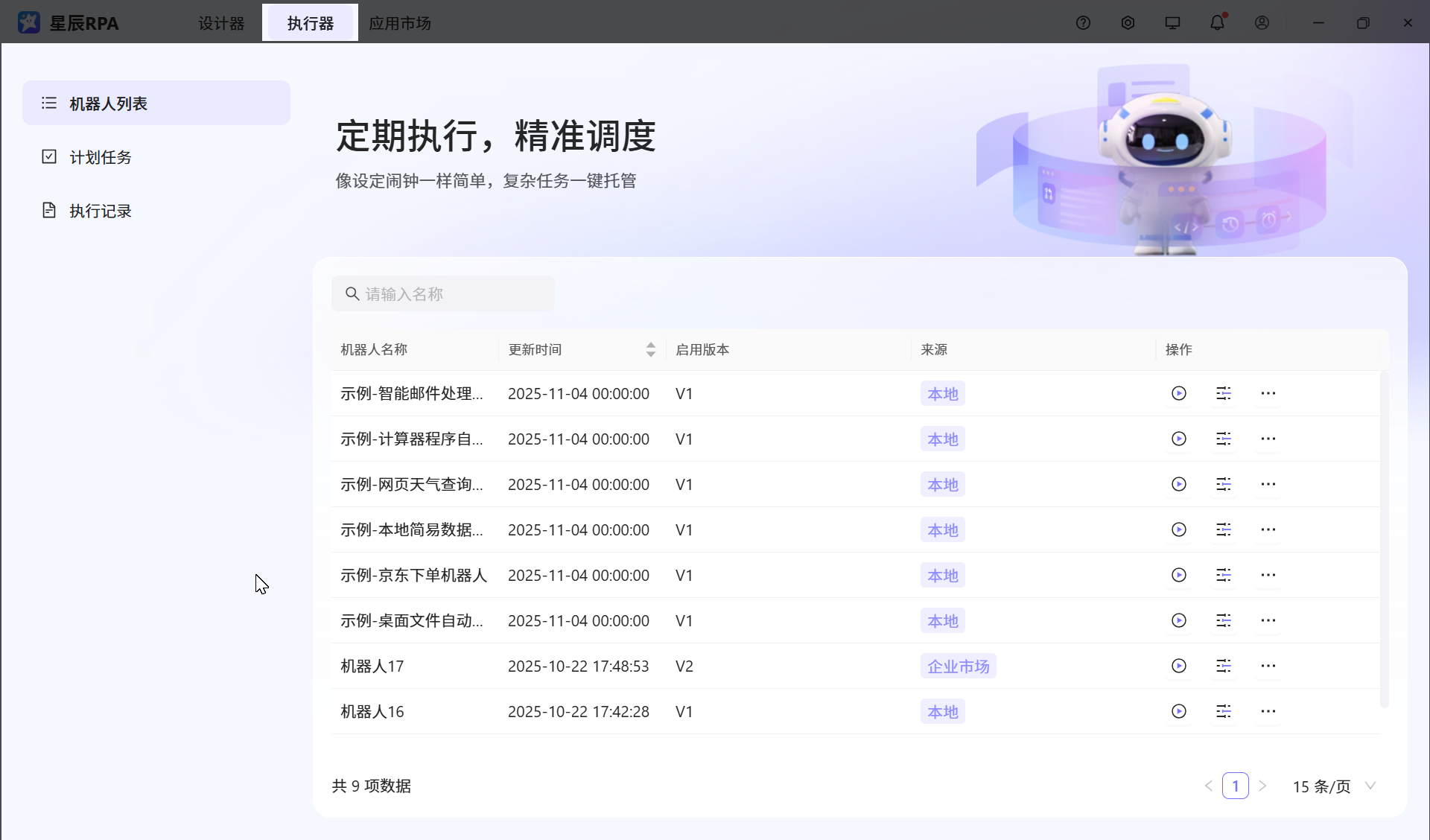Click the settings hexagon icon
Viewport: 1430px width, 840px height.
point(1128,23)
